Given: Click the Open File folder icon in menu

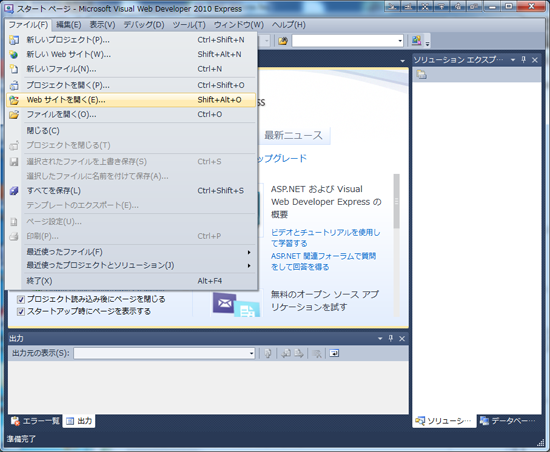Looking at the screenshot, I should pos(14,115).
